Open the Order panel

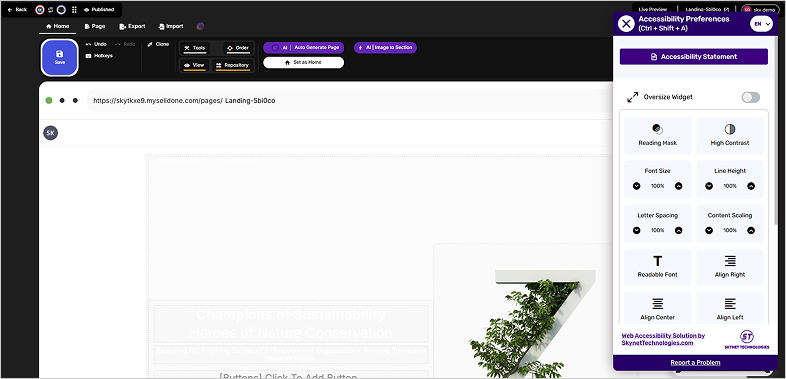[x=238, y=48]
